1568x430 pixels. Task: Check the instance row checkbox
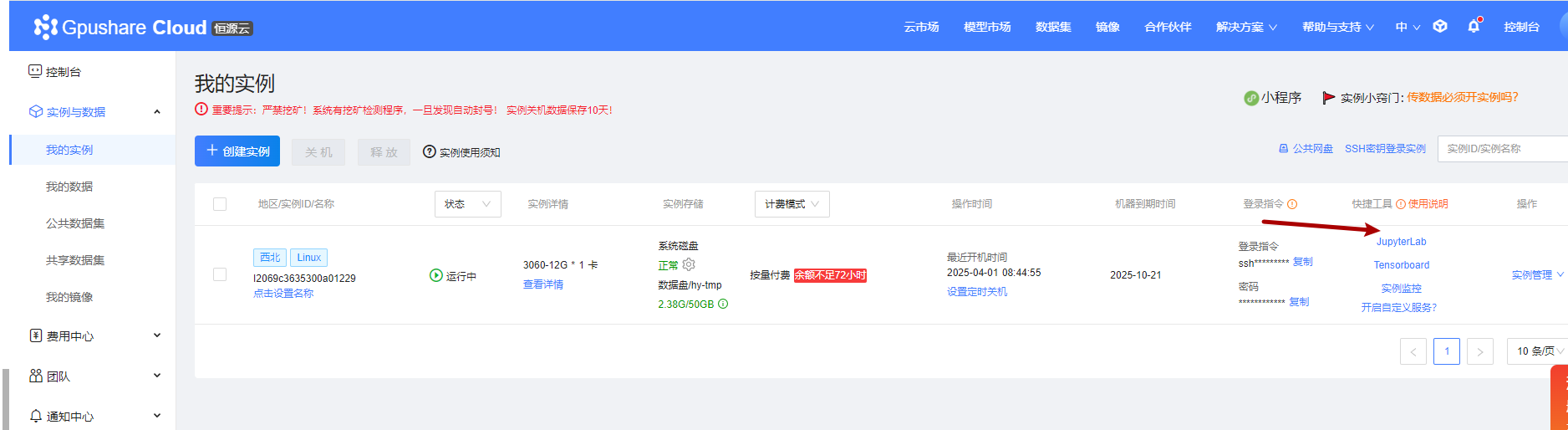pyautogui.click(x=220, y=274)
